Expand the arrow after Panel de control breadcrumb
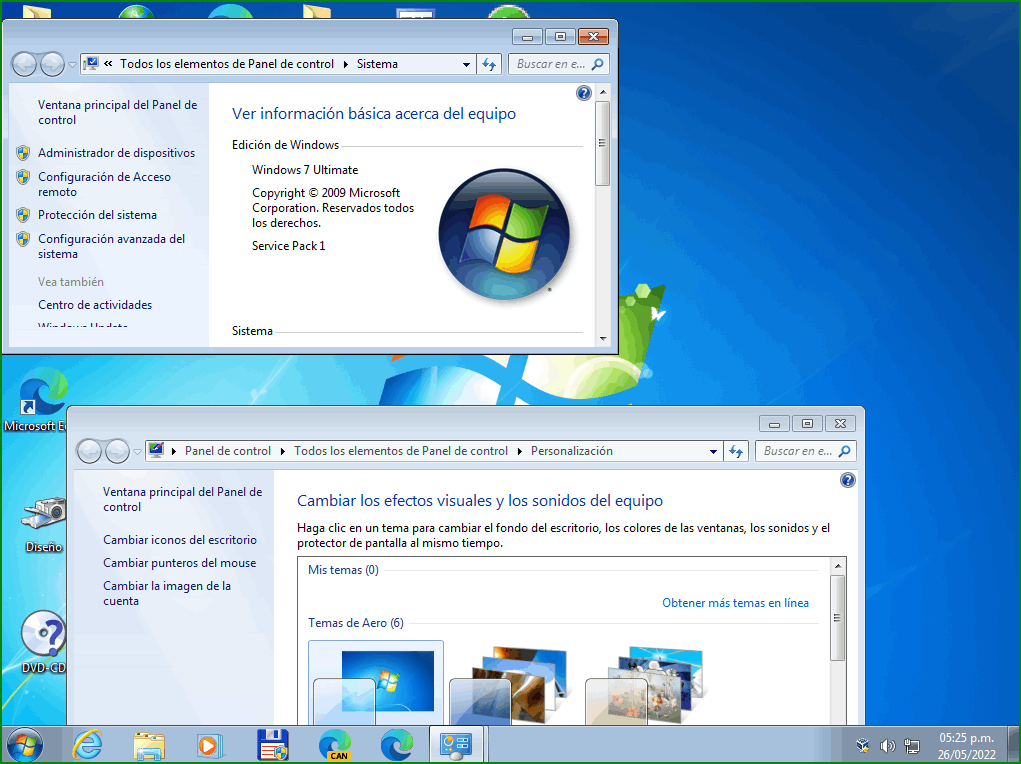The image size is (1021, 764). pos(283,451)
